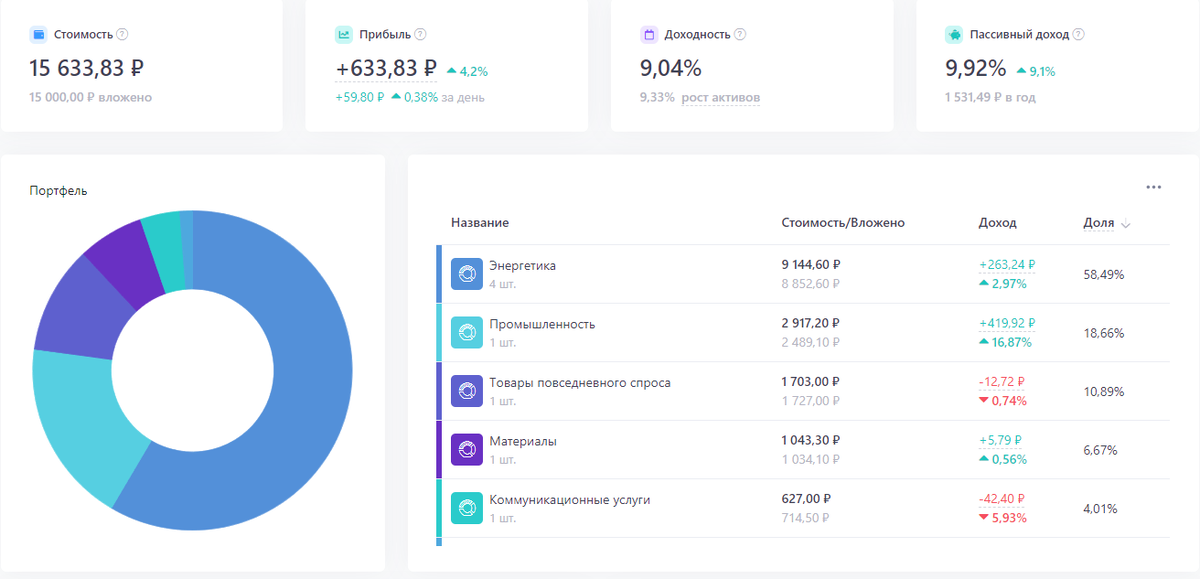
Task: Click the 9,04% yield value
Action: tap(670, 68)
